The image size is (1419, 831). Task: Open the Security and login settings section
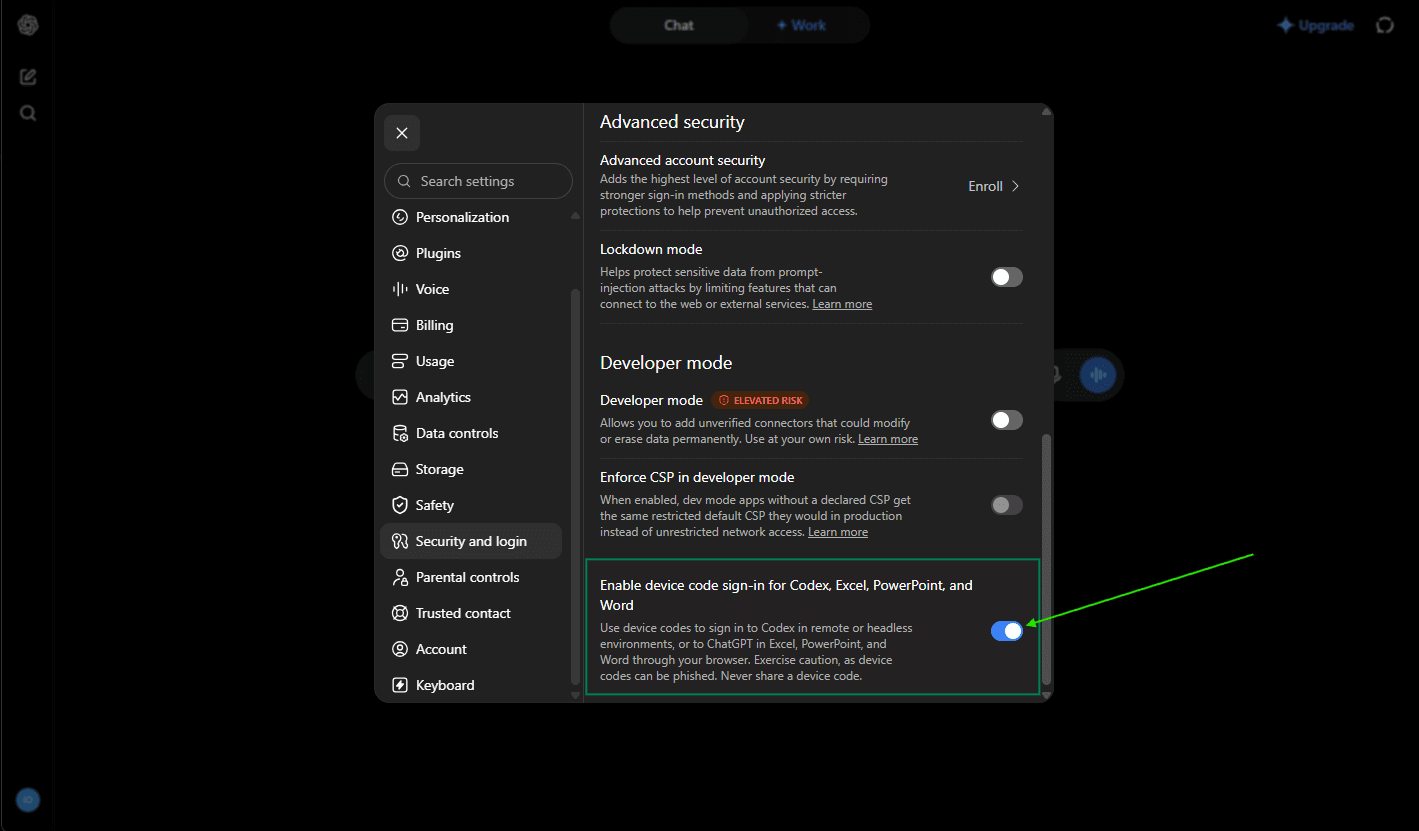(x=471, y=541)
